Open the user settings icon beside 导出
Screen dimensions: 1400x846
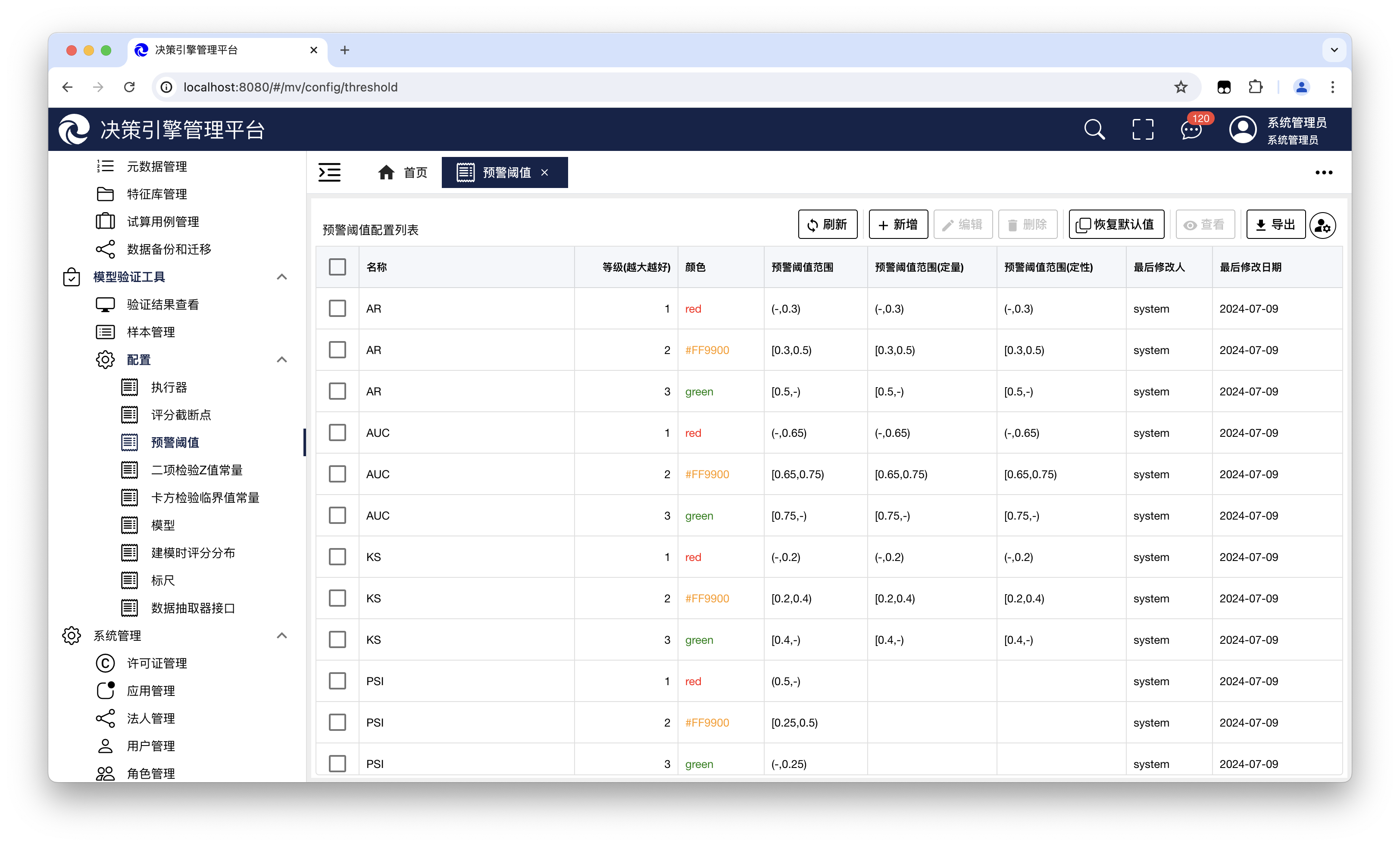click(x=1323, y=225)
